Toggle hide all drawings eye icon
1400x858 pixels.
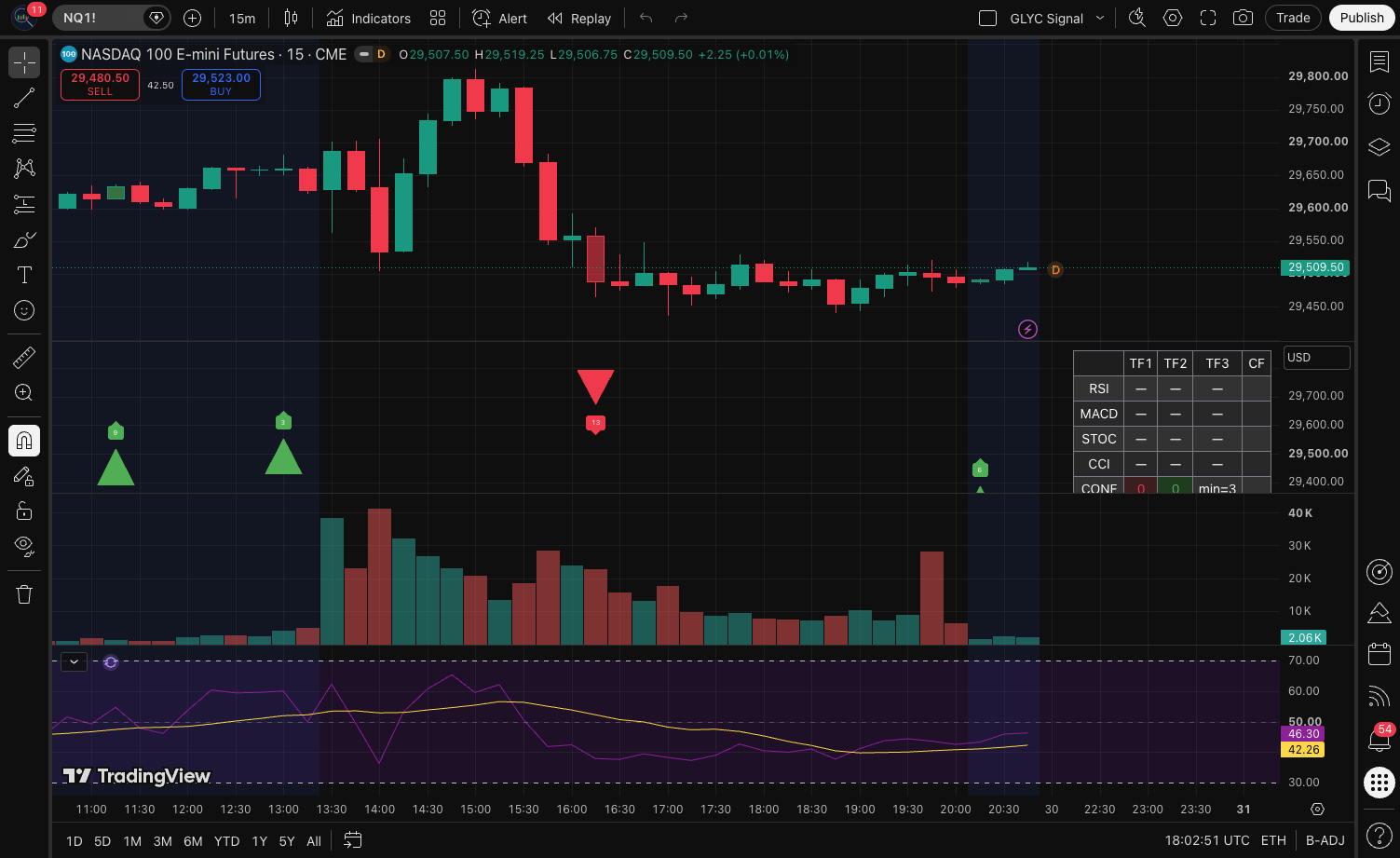(x=24, y=546)
